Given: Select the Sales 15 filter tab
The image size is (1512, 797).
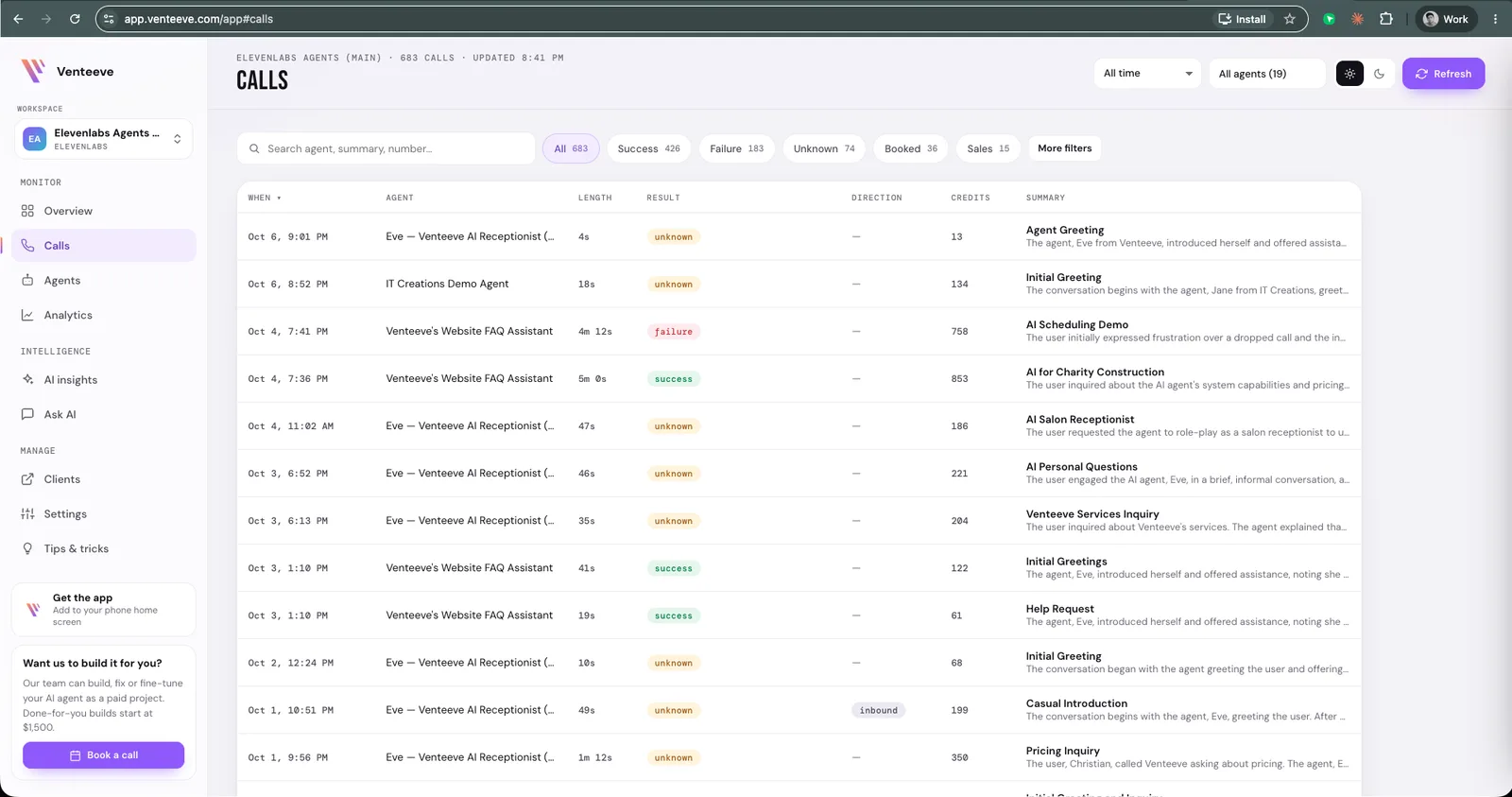Looking at the screenshot, I should [988, 148].
